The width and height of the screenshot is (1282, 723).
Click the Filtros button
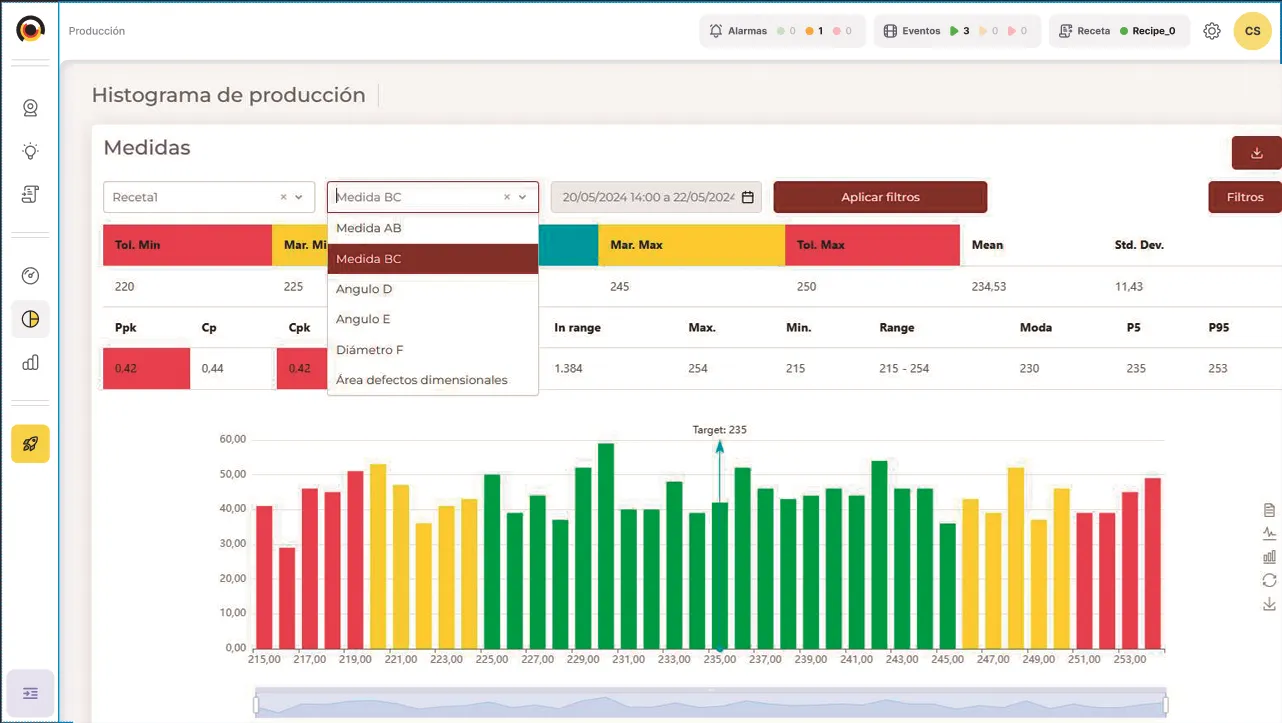click(1245, 197)
